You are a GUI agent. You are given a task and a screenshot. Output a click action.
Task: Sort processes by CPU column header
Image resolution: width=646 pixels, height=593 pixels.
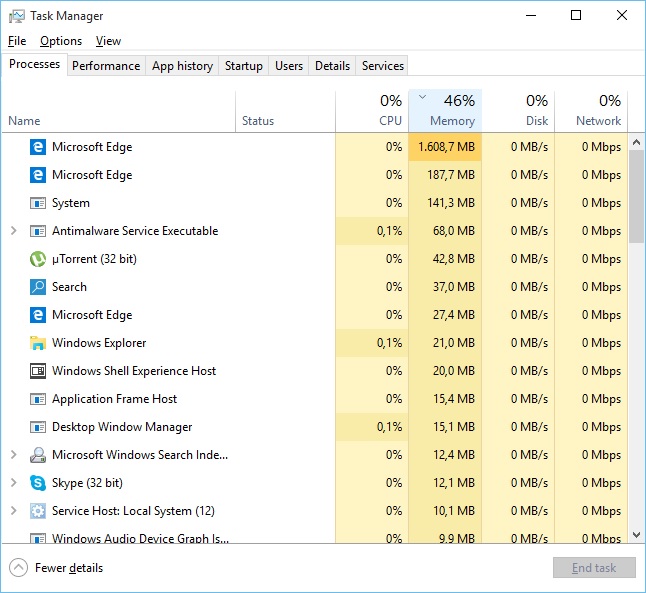[x=390, y=120]
